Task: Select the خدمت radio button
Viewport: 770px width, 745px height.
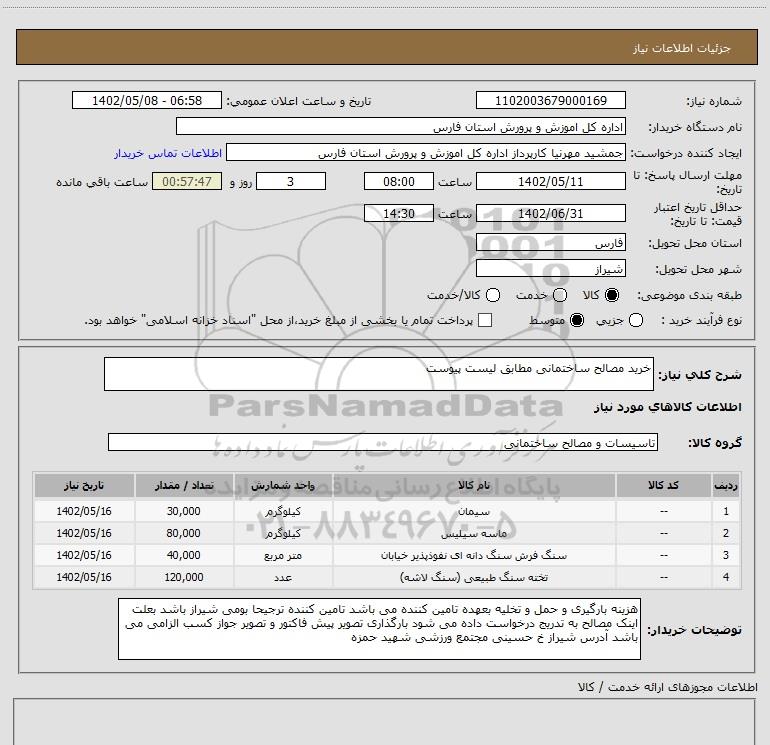Action: tap(560, 295)
